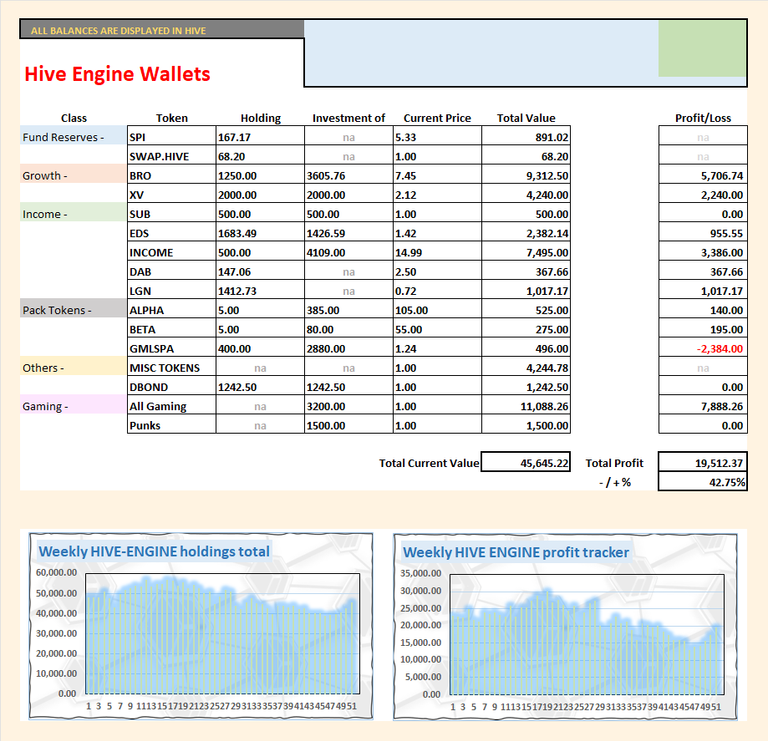Select the DAB token cell
The width and height of the screenshot is (768, 741).
[x=171, y=272]
